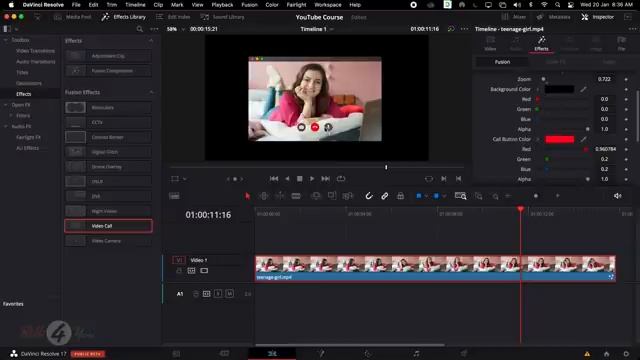Mute the A1 audio track
Viewport: 640px width, 360px height.
coord(230,293)
